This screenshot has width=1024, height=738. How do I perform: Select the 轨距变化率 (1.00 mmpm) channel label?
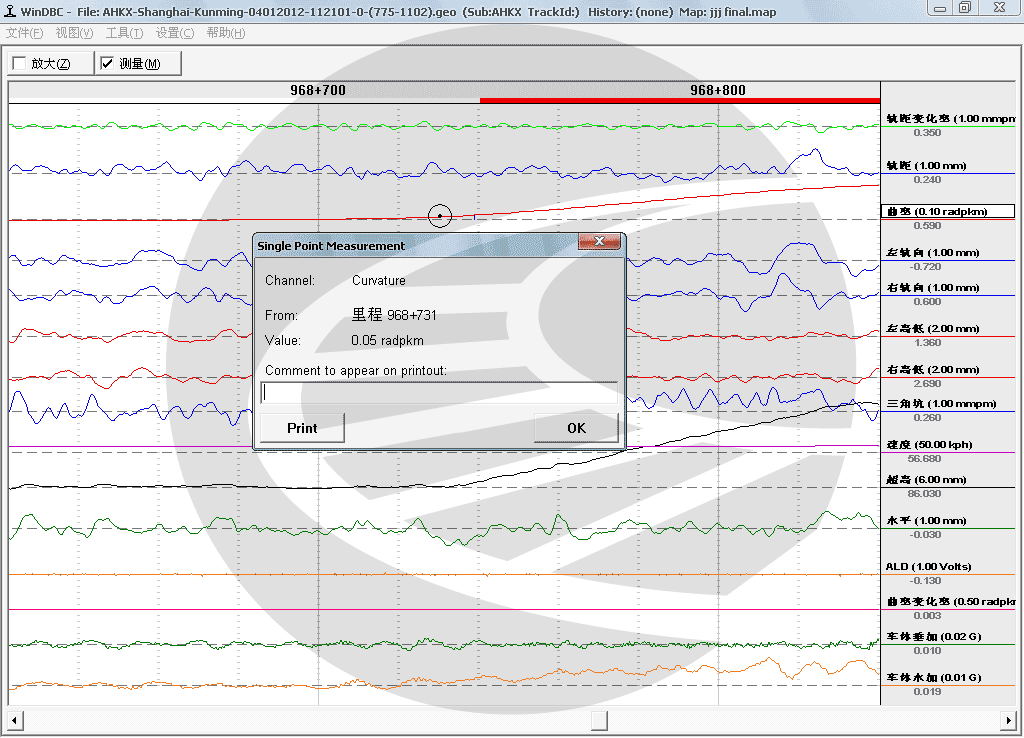pos(950,119)
